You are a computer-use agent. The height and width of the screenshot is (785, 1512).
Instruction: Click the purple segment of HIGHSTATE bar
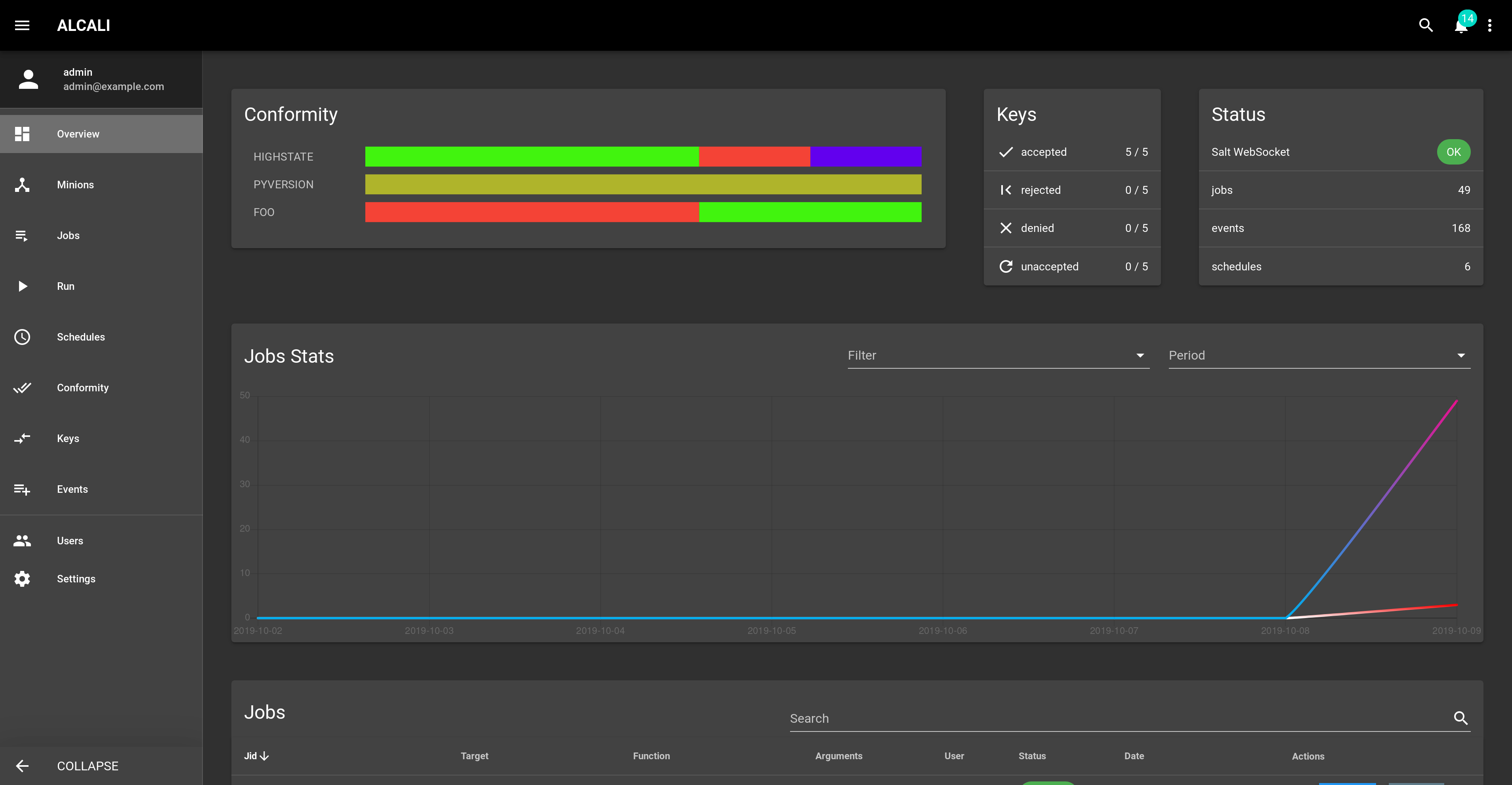[x=865, y=157]
